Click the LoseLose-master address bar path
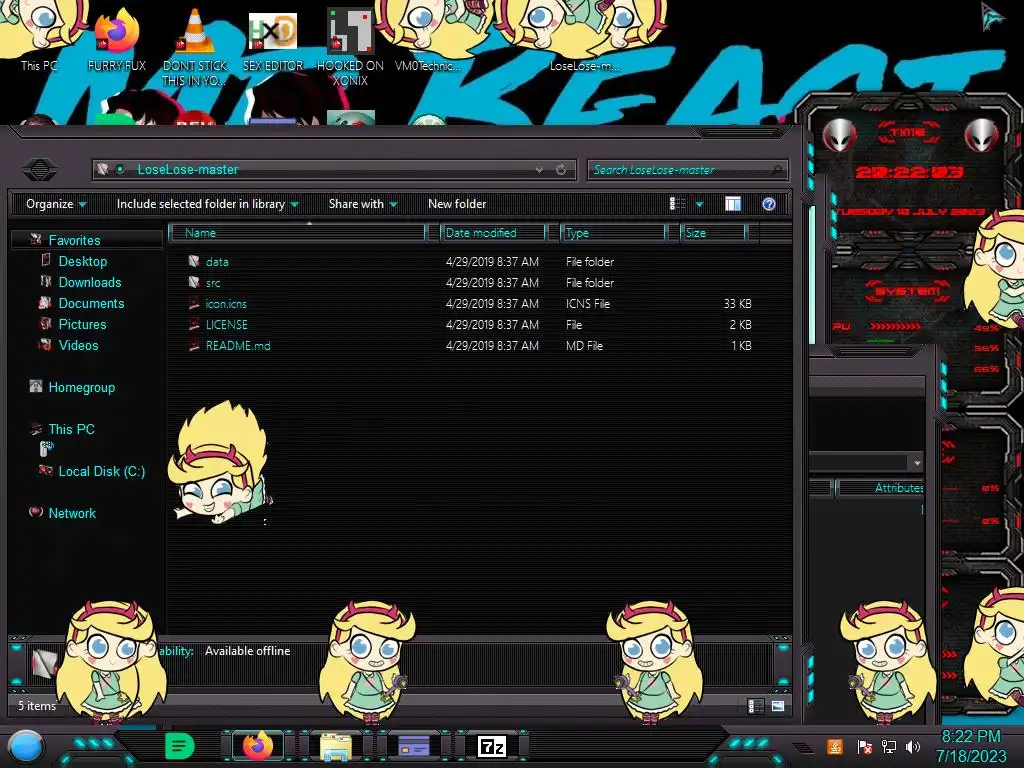Viewport: 1024px width, 768px height. [x=188, y=170]
